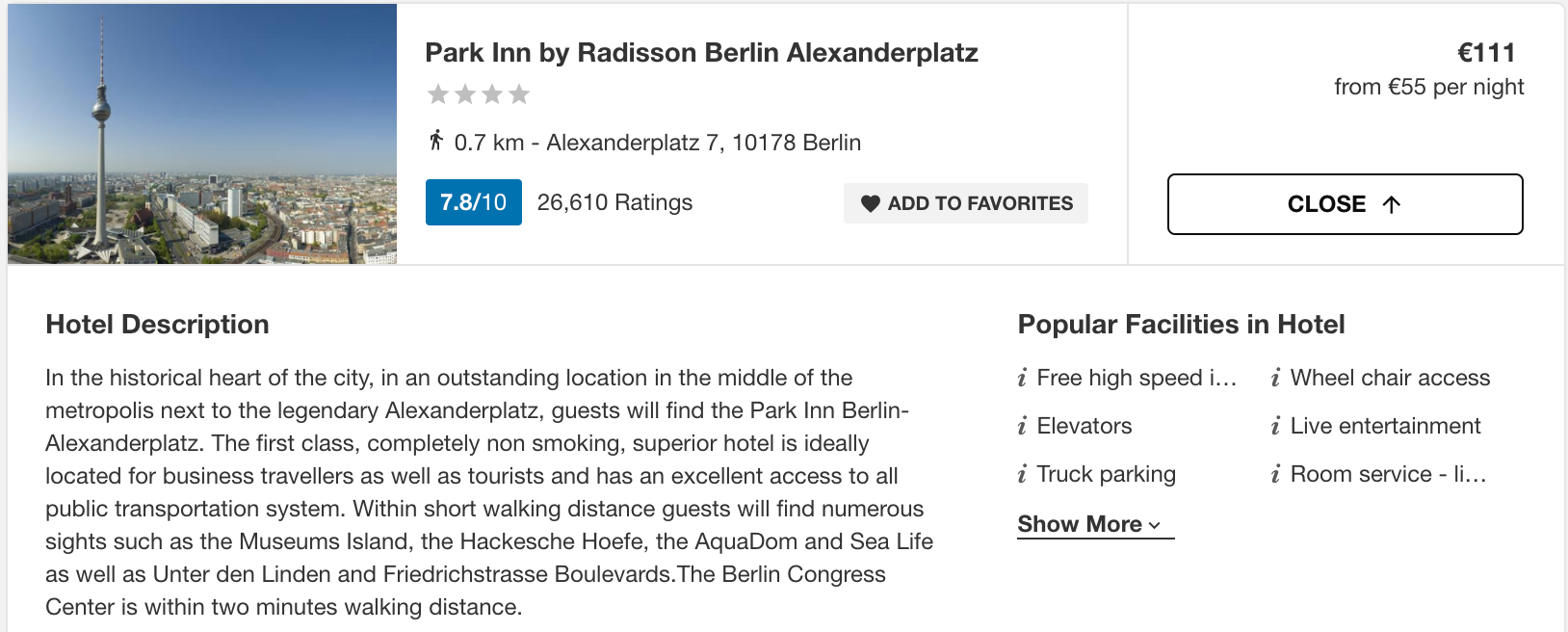Image resolution: width=1568 pixels, height=632 pixels.
Task: Open the 26,610 Ratings link
Action: point(614,202)
